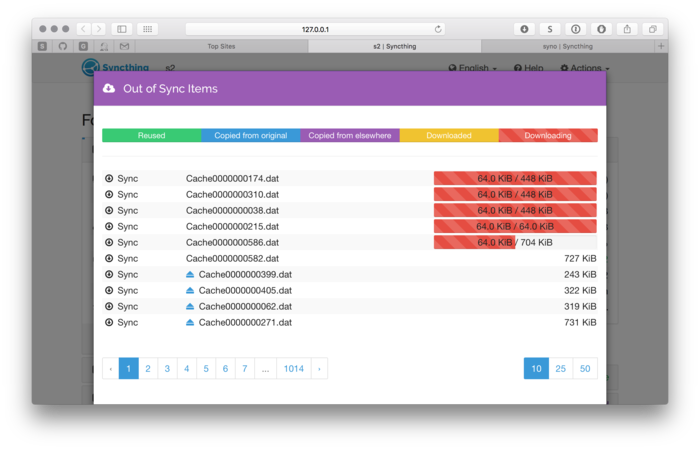Screen dimensions: 700x450
Task: Open the English language dropdown
Action: click(472, 68)
